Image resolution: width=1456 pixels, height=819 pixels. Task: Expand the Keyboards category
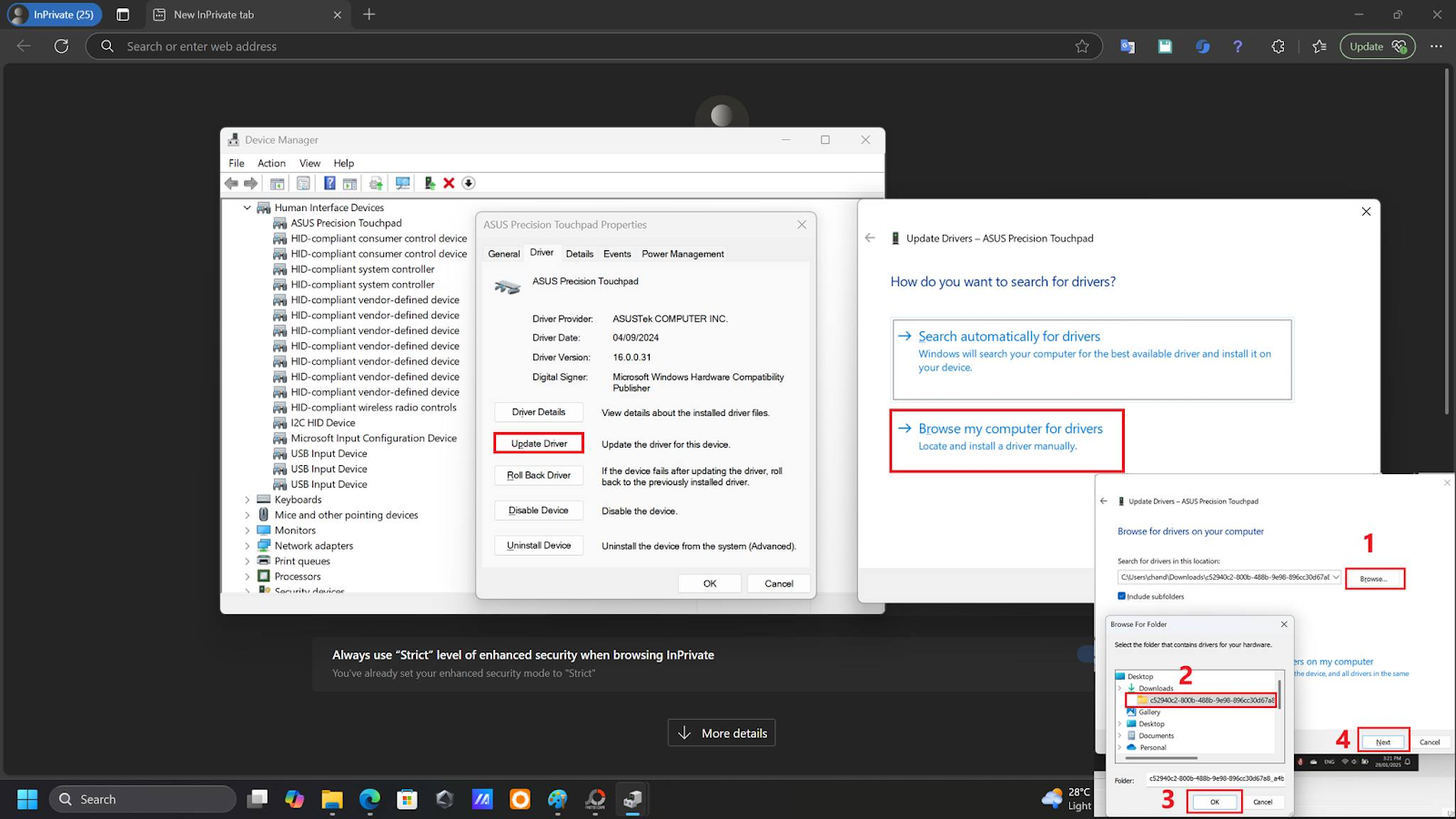click(x=247, y=500)
